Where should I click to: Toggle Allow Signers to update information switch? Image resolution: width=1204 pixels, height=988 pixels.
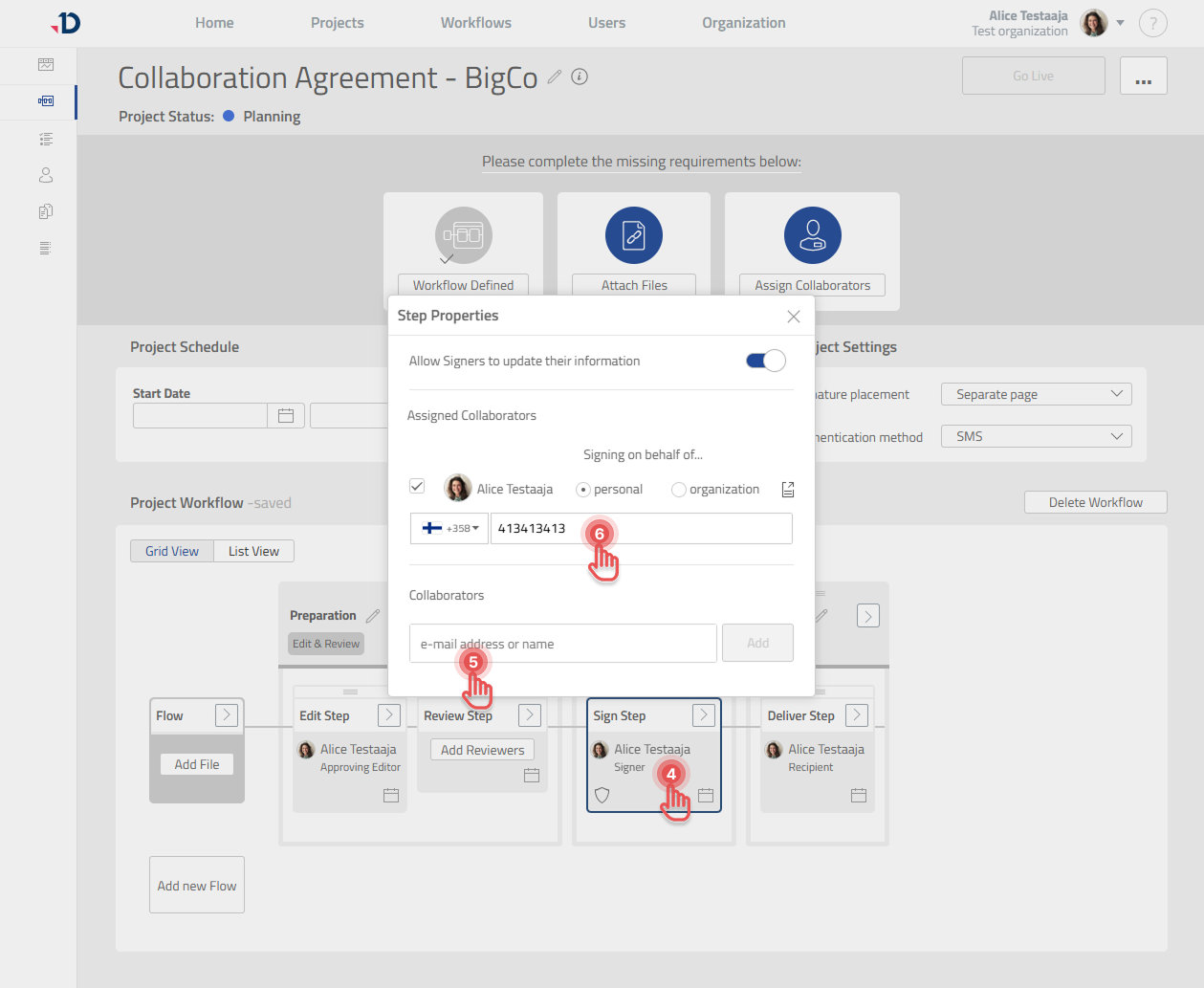pos(765,361)
